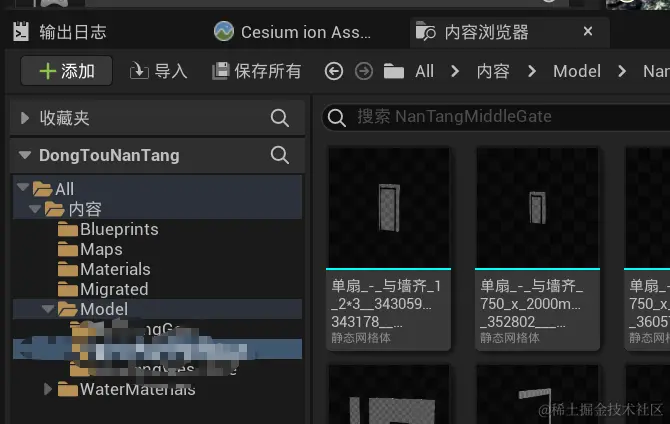
Task: Click the 添加 add button
Action: [67, 71]
